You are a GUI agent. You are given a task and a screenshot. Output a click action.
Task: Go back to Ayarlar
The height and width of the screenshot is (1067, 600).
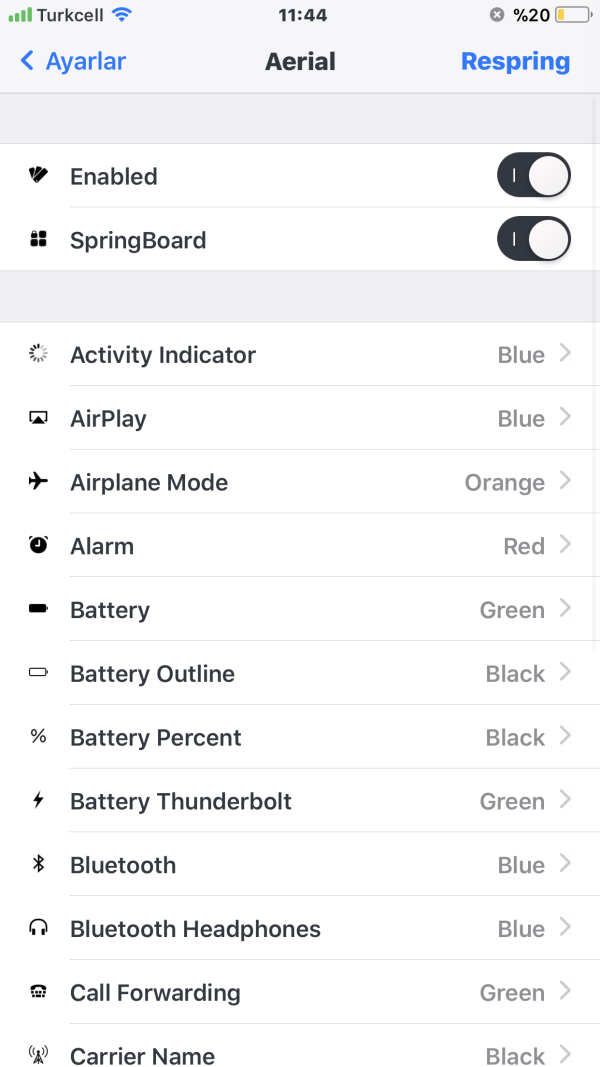pyautogui.click(x=73, y=61)
